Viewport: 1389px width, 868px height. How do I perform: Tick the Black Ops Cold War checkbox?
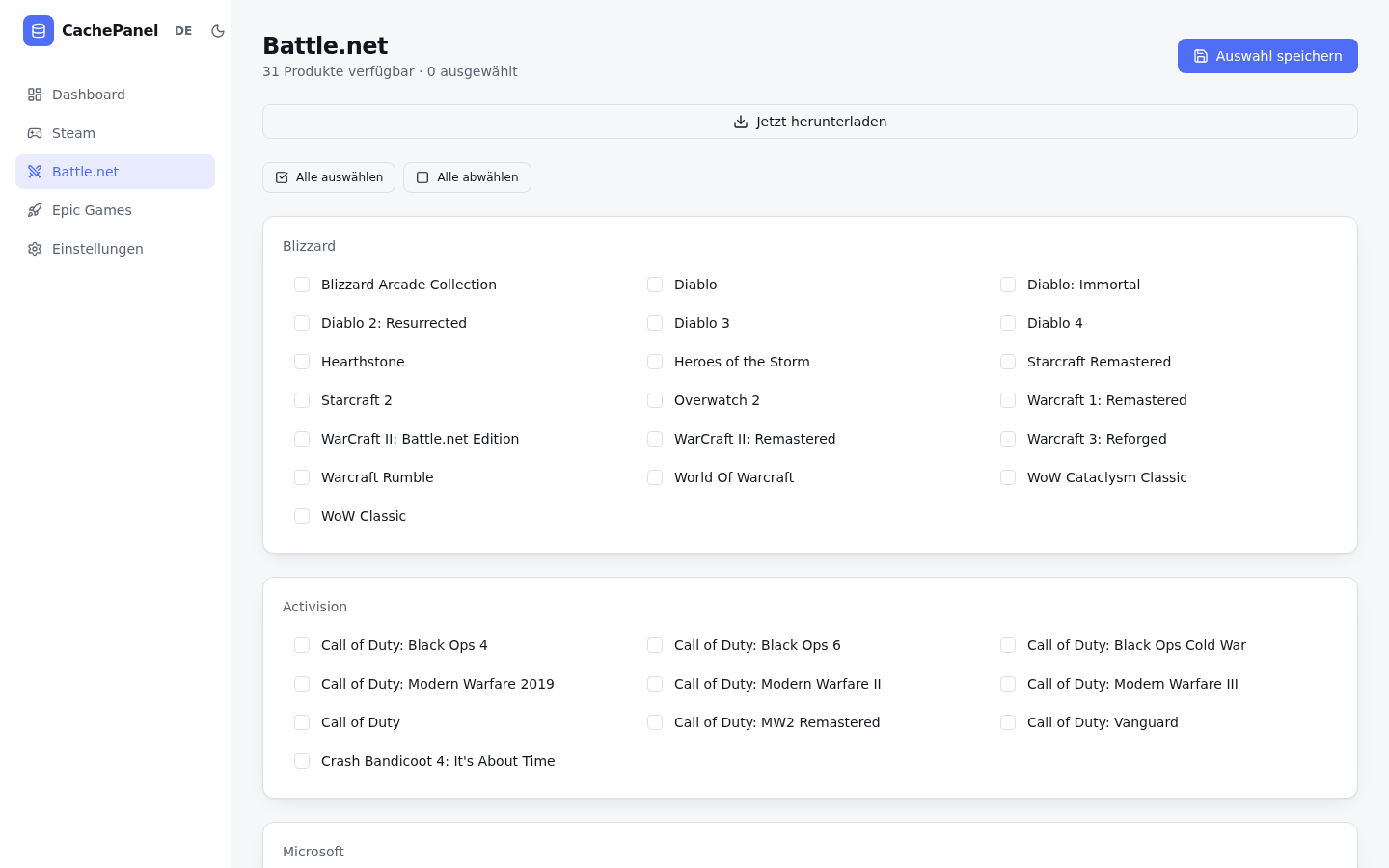click(1008, 645)
